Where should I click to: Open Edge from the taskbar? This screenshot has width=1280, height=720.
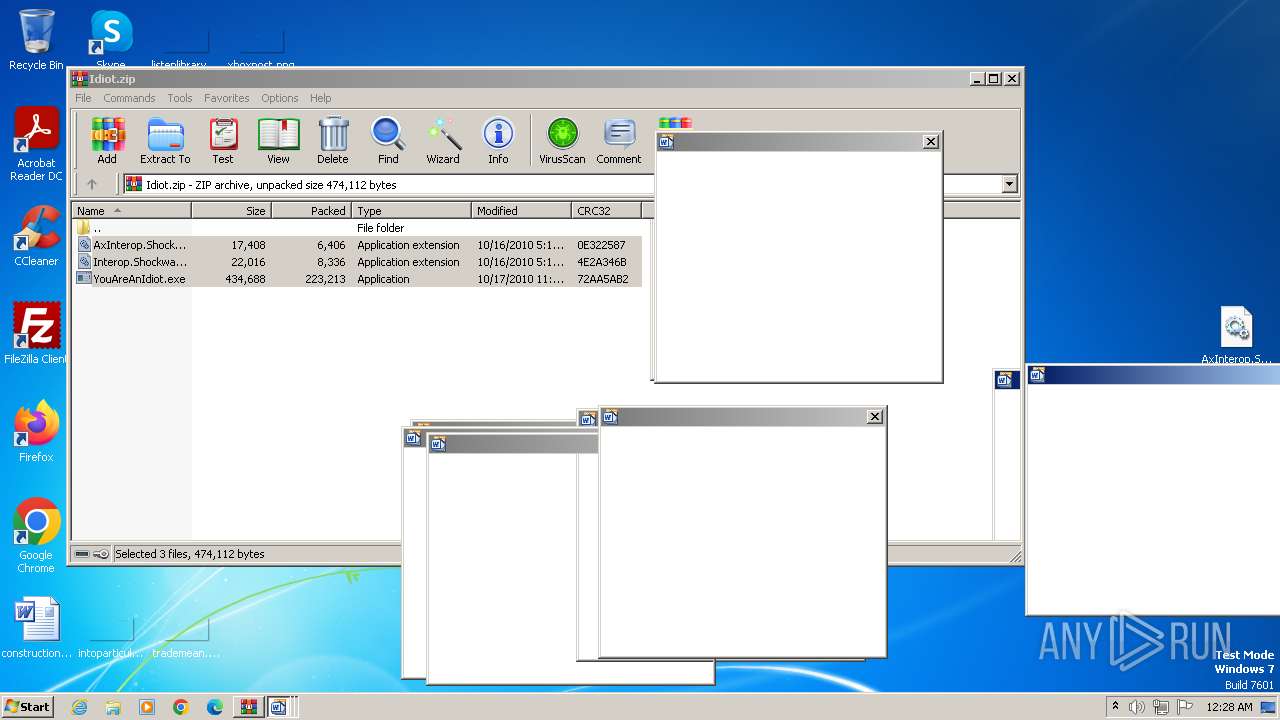pos(215,707)
